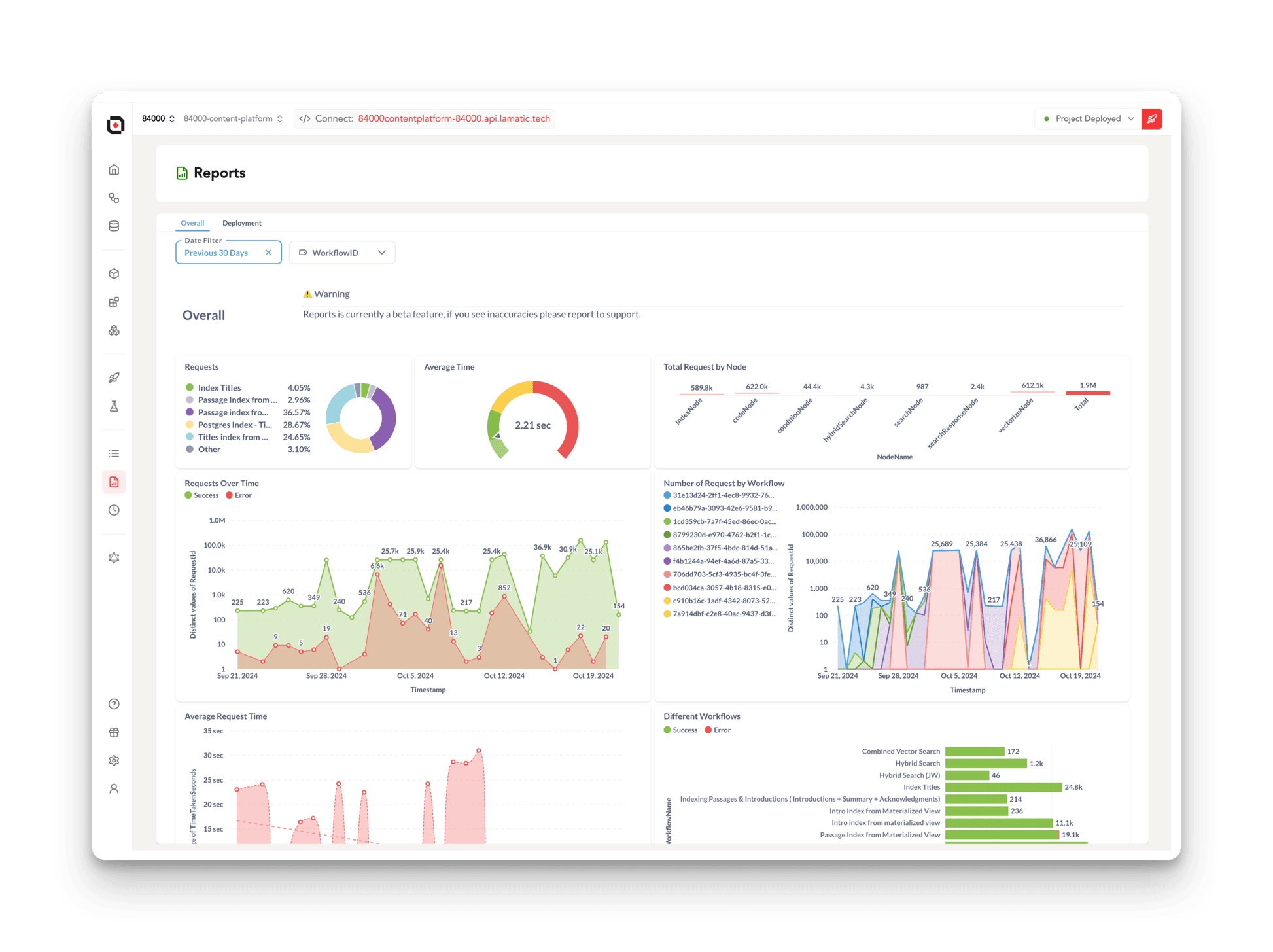The height and width of the screenshot is (952, 1273).
Task: Open the apps grid-plus icon in sidebar
Action: click(x=114, y=302)
